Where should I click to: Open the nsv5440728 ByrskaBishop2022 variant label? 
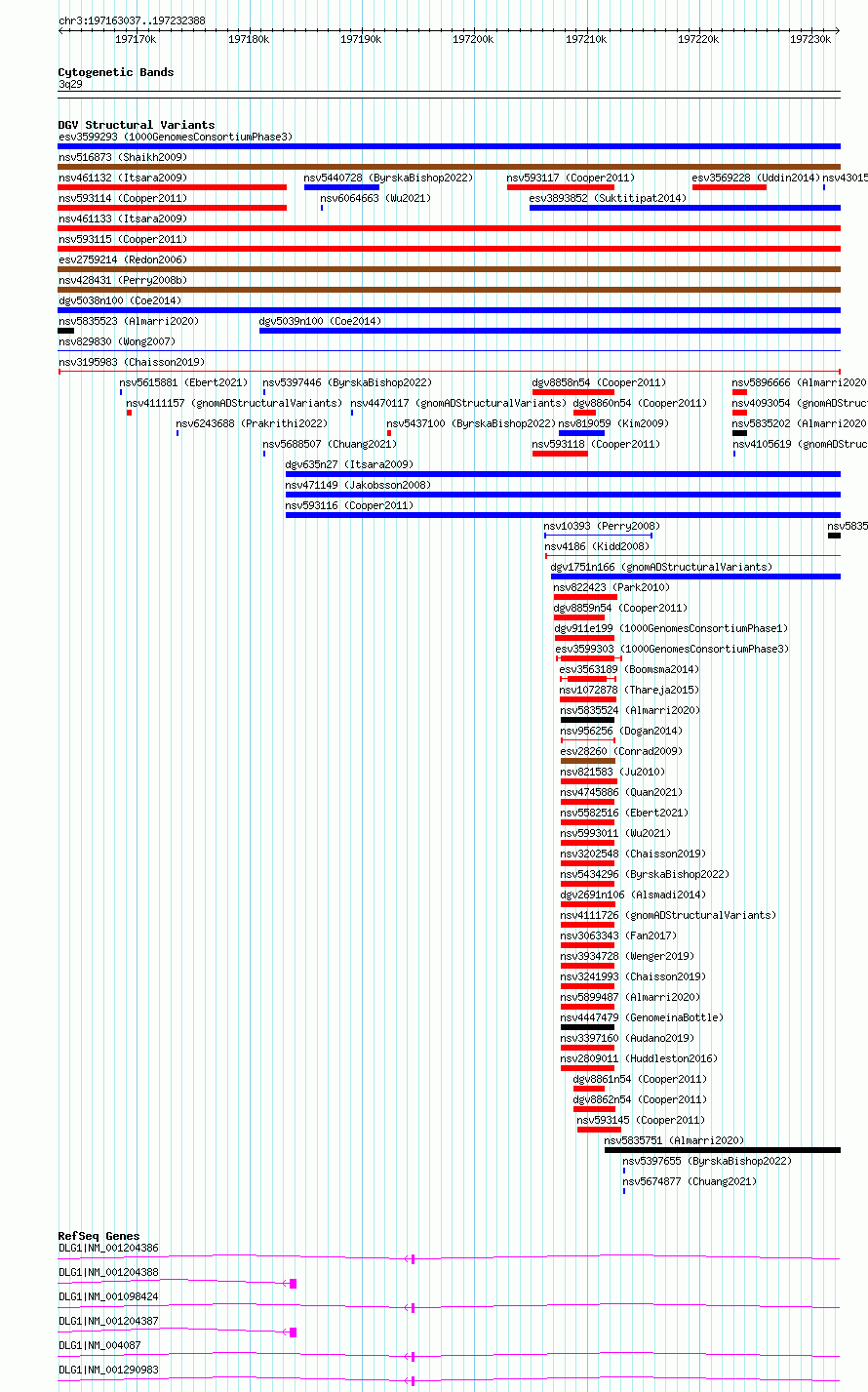point(388,178)
